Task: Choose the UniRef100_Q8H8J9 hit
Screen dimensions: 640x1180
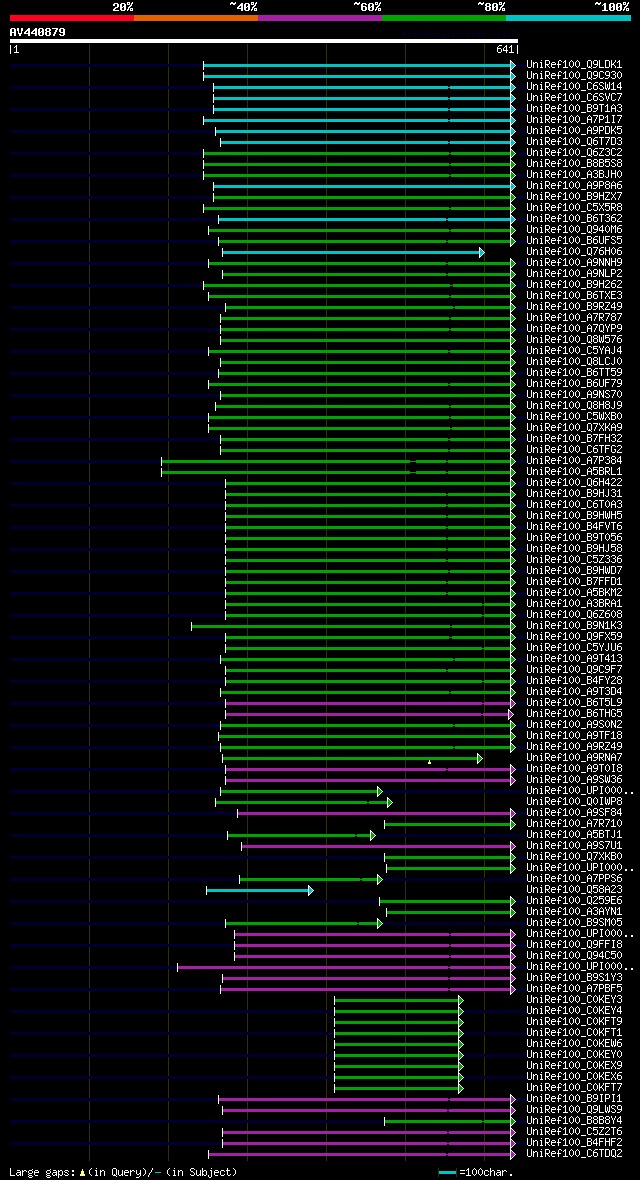Action: (x=574, y=406)
